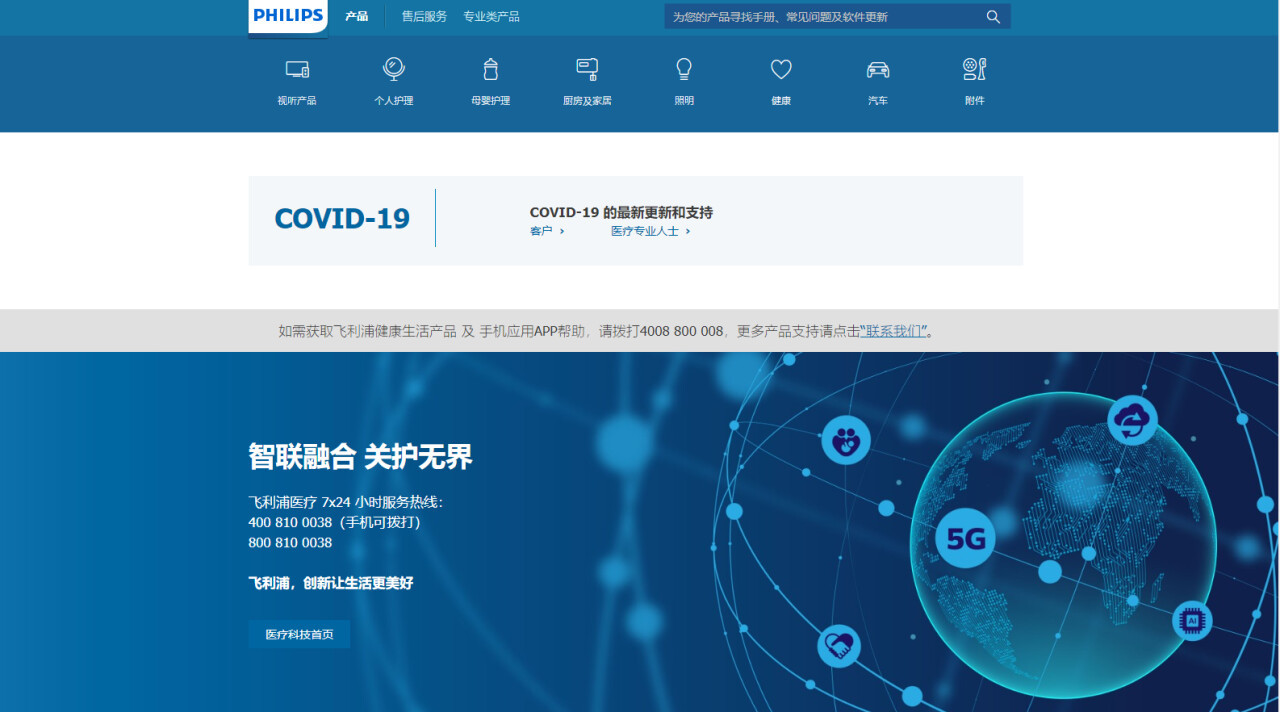Open the 售后服务 menu item
The image size is (1280, 712).
coord(424,17)
